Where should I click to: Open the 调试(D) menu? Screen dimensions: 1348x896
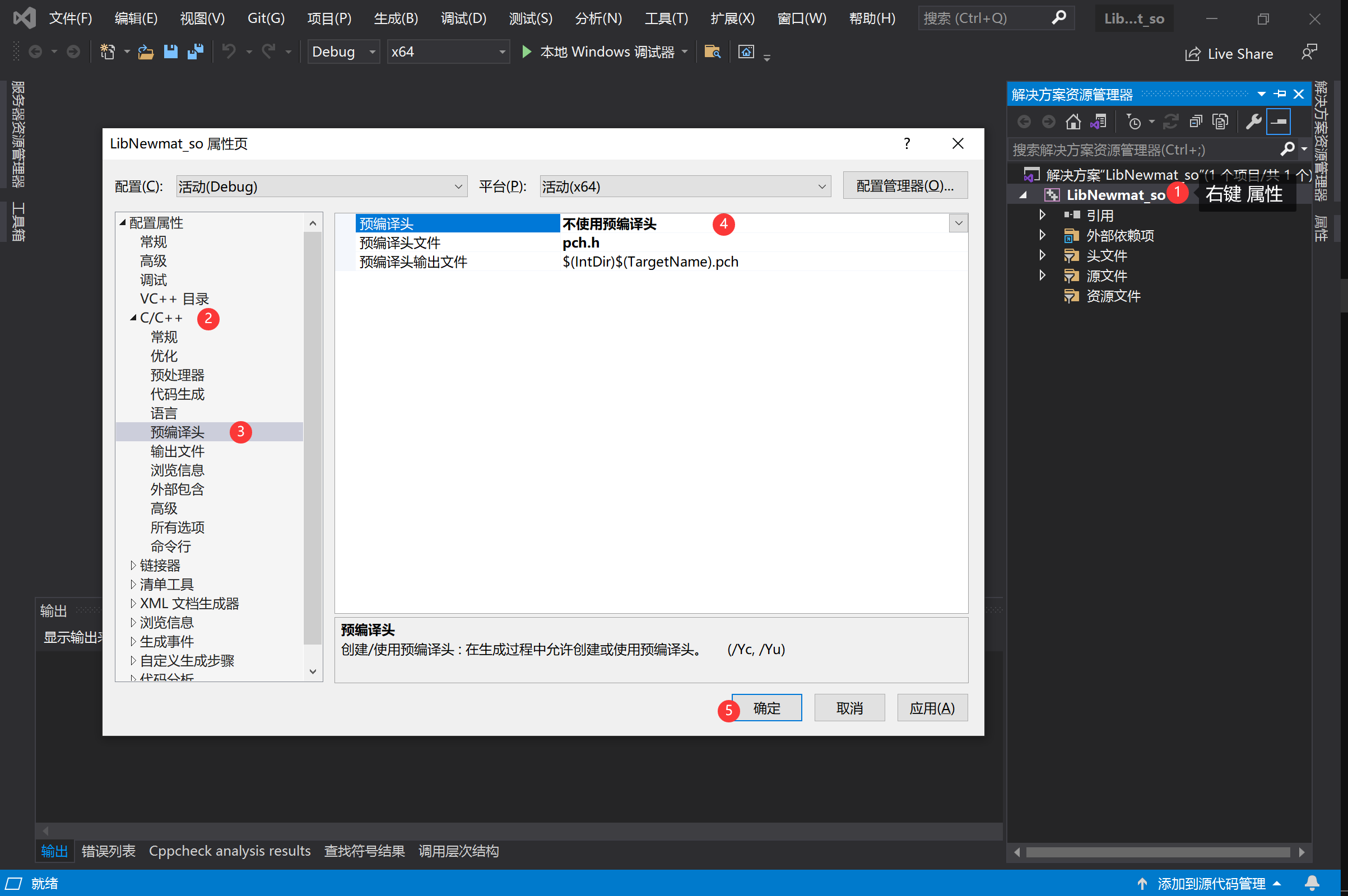coord(463,18)
